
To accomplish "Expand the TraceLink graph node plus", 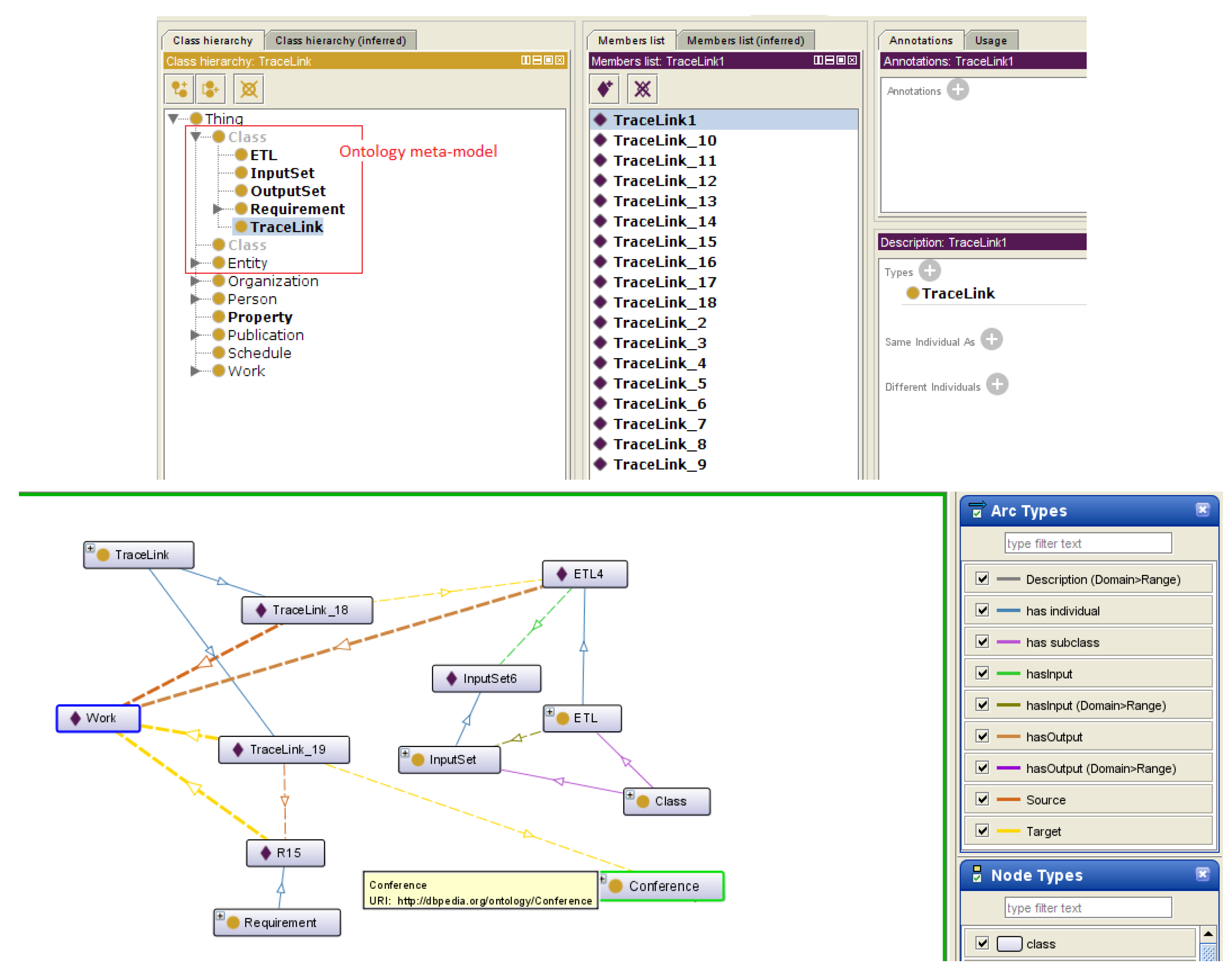I will pos(90,549).
